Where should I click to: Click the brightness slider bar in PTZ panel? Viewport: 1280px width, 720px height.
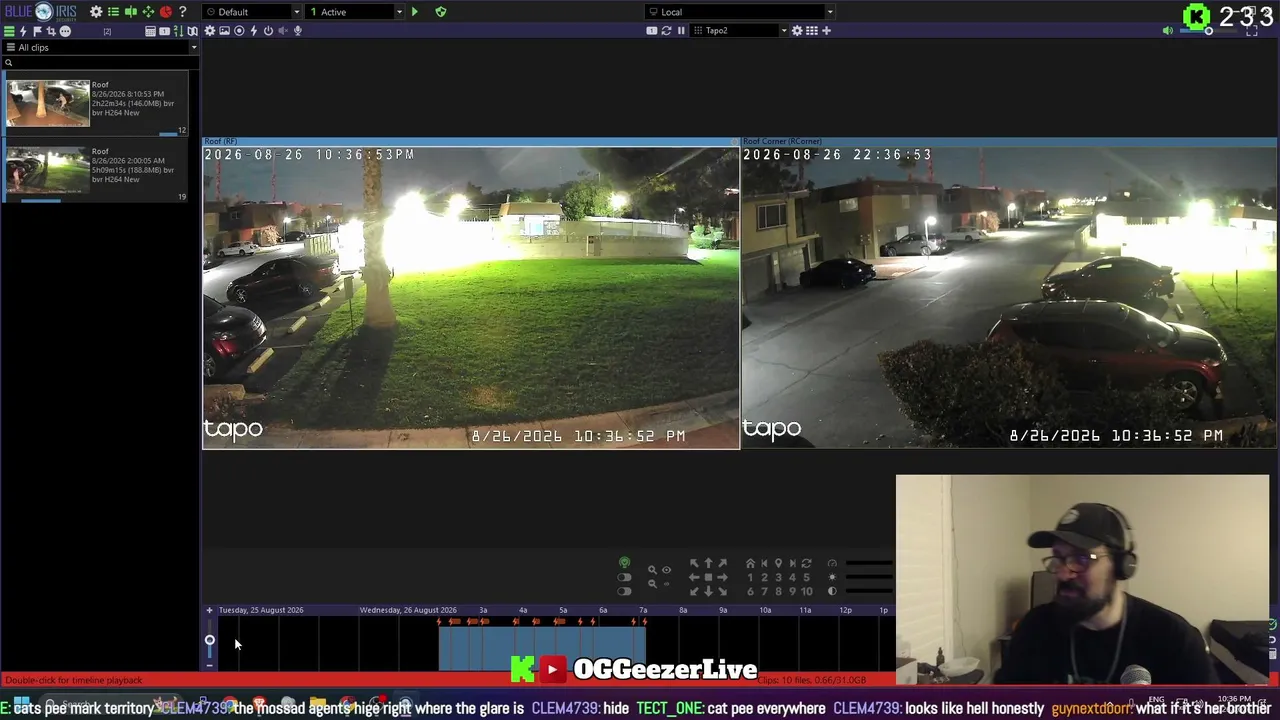868,577
